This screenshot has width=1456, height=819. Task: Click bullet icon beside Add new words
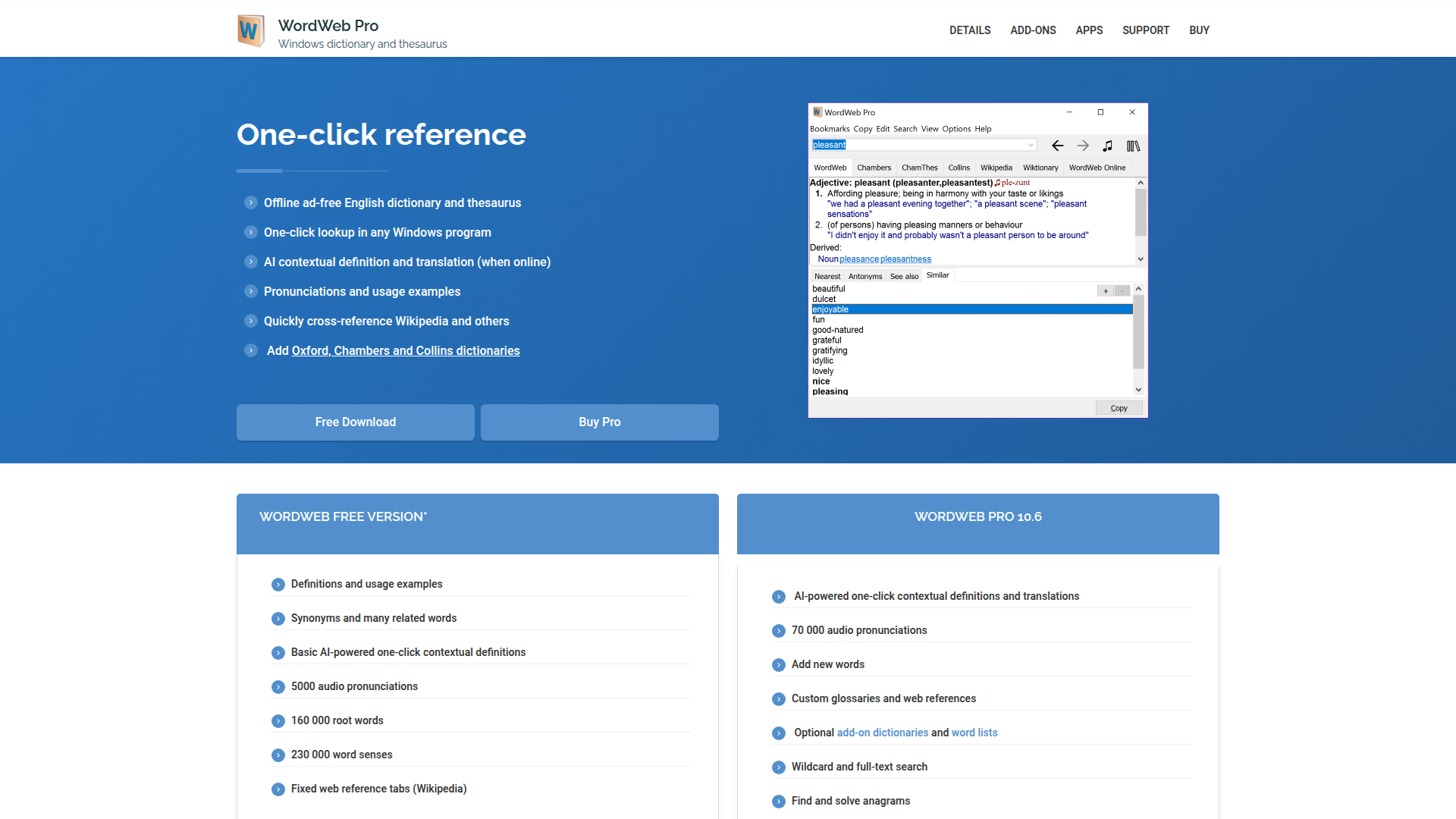(779, 665)
